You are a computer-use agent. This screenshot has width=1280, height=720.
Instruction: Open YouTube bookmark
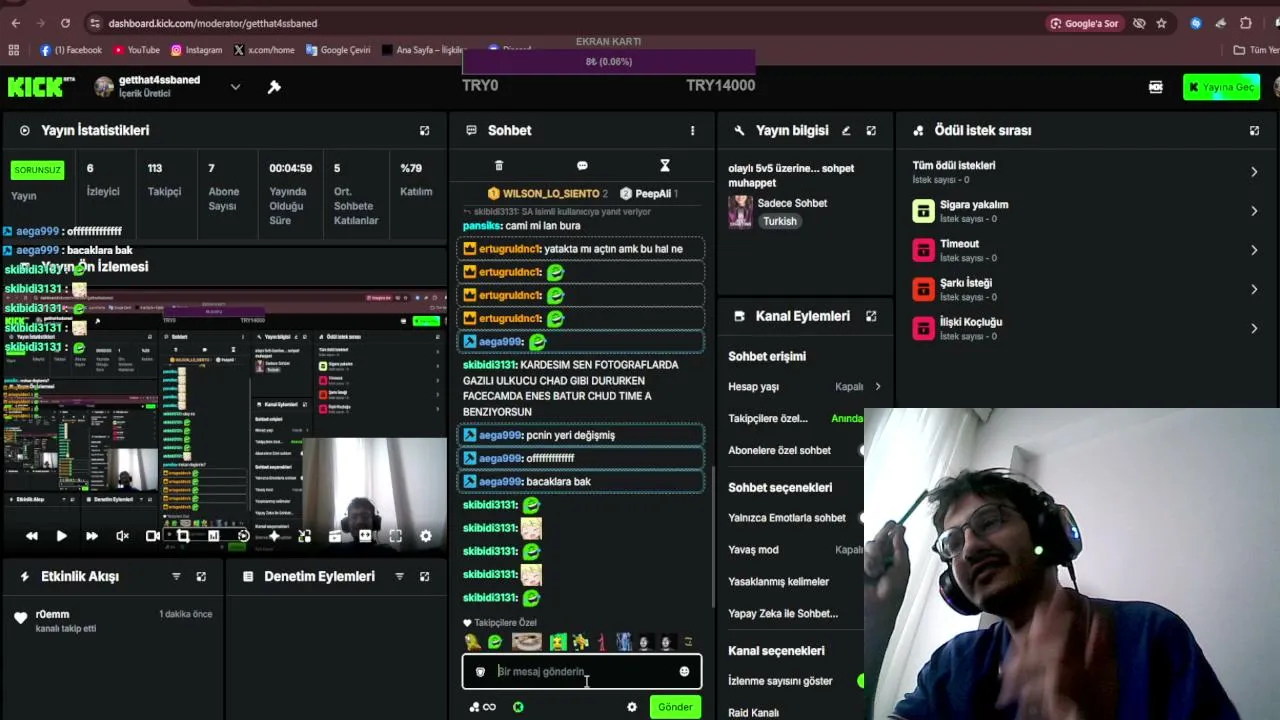click(x=137, y=50)
